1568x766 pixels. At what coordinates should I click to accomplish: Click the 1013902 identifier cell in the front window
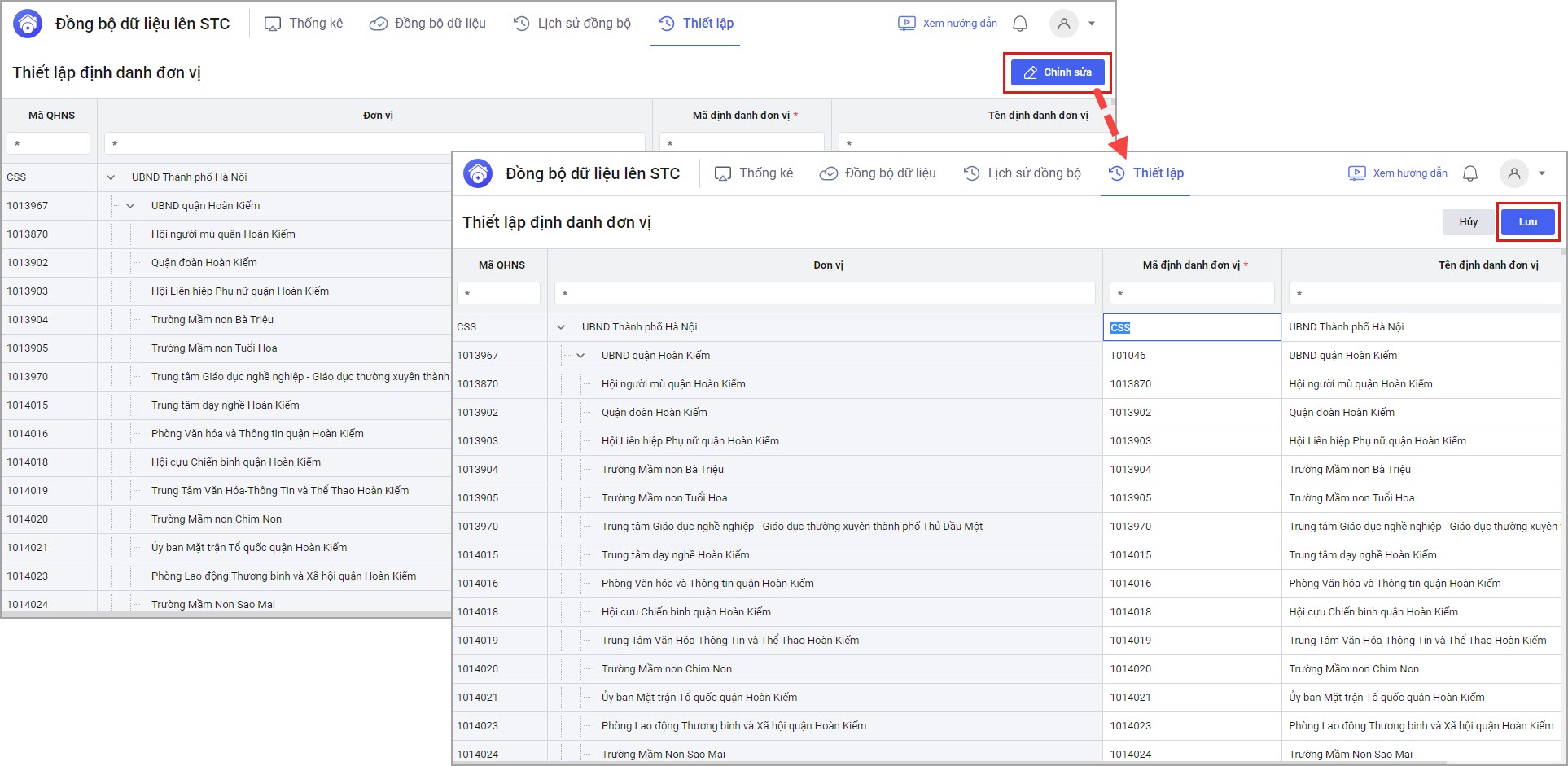(1192, 413)
